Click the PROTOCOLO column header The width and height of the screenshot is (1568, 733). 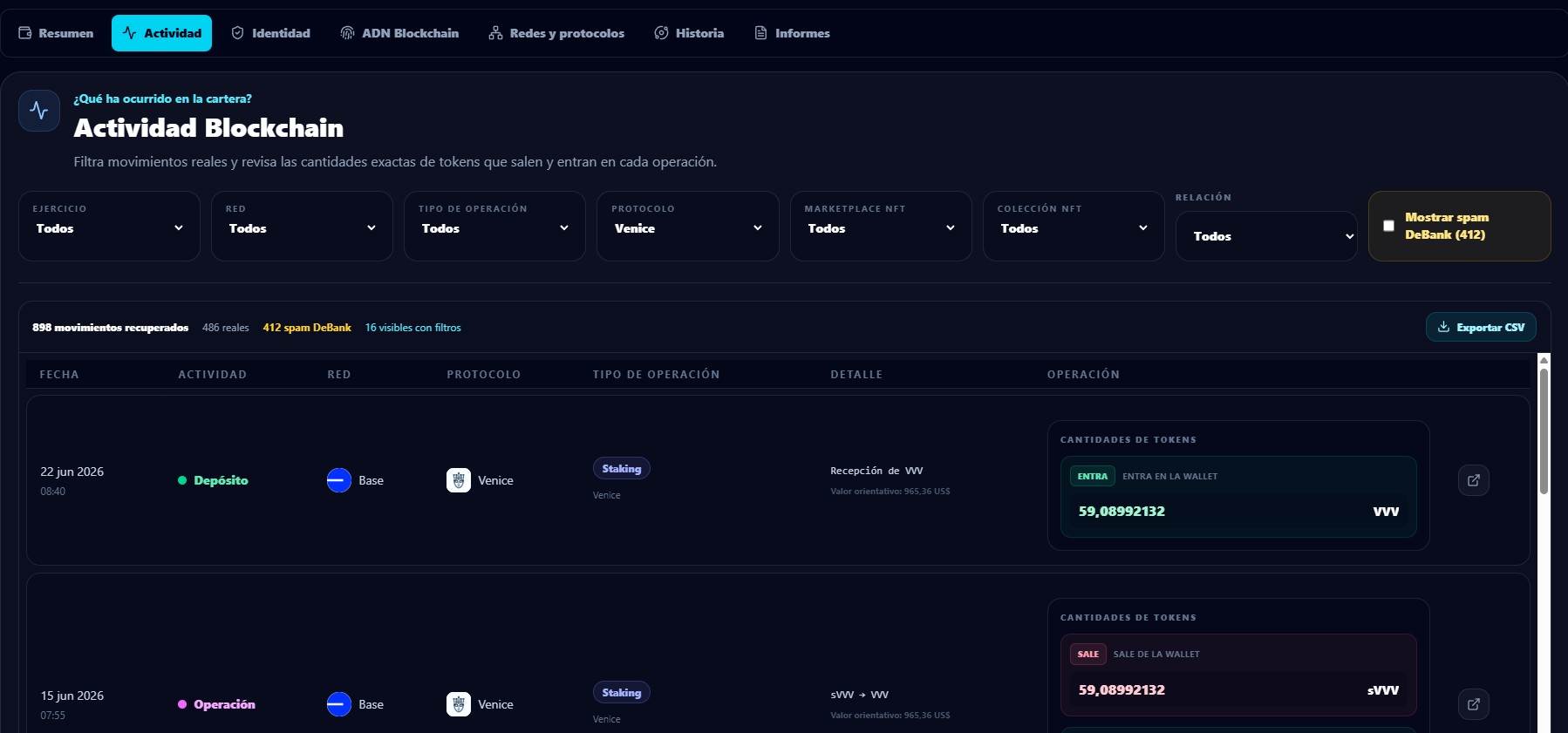click(484, 374)
